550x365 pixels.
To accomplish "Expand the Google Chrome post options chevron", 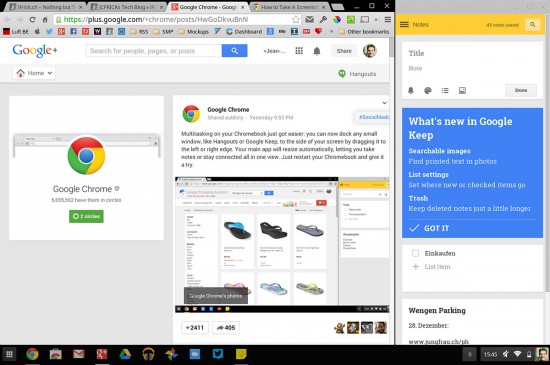I will pos(384,103).
